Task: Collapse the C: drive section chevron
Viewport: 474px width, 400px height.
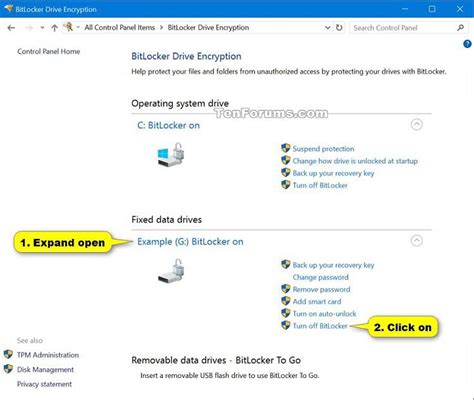Action: (417, 124)
